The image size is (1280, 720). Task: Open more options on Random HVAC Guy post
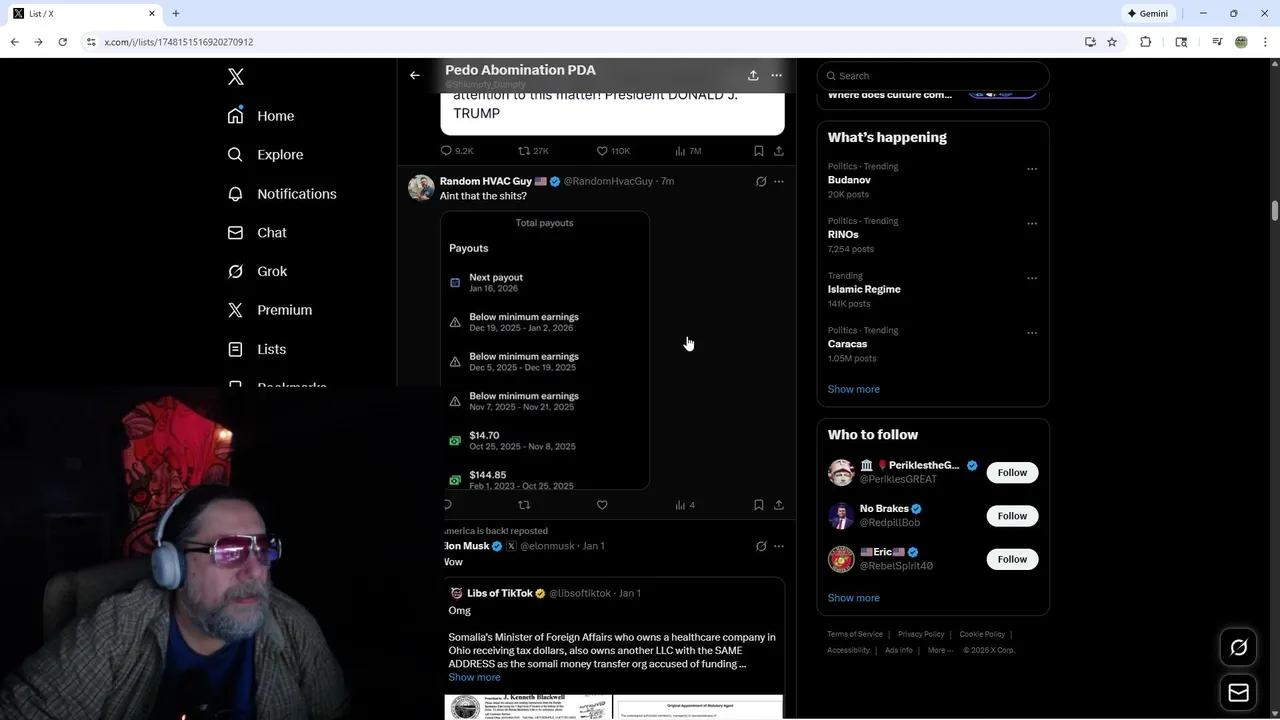(x=779, y=182)
